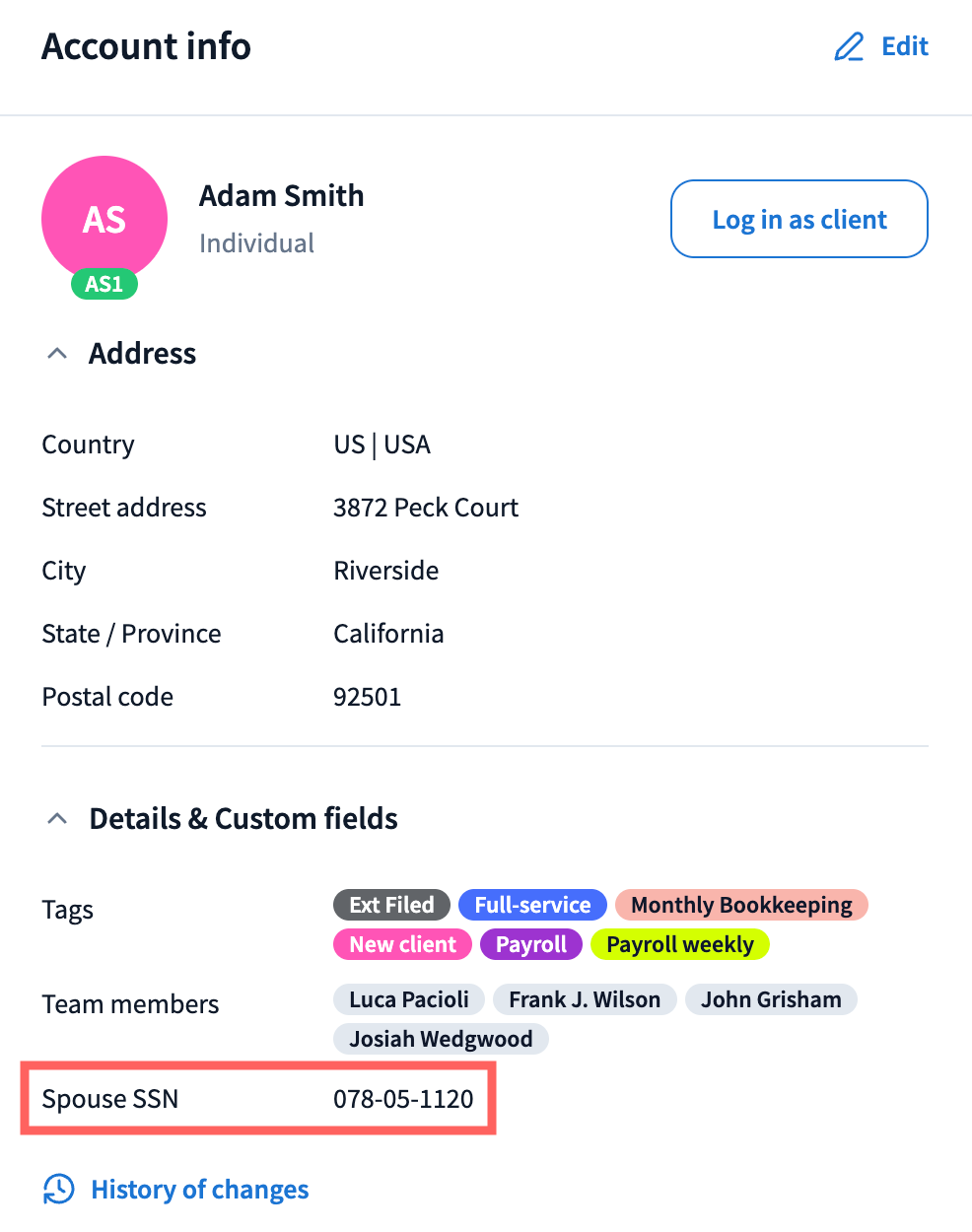Select the Payroll weekly tag
Viewport: 972px width, 1232px height.
[x=680, y=944]
